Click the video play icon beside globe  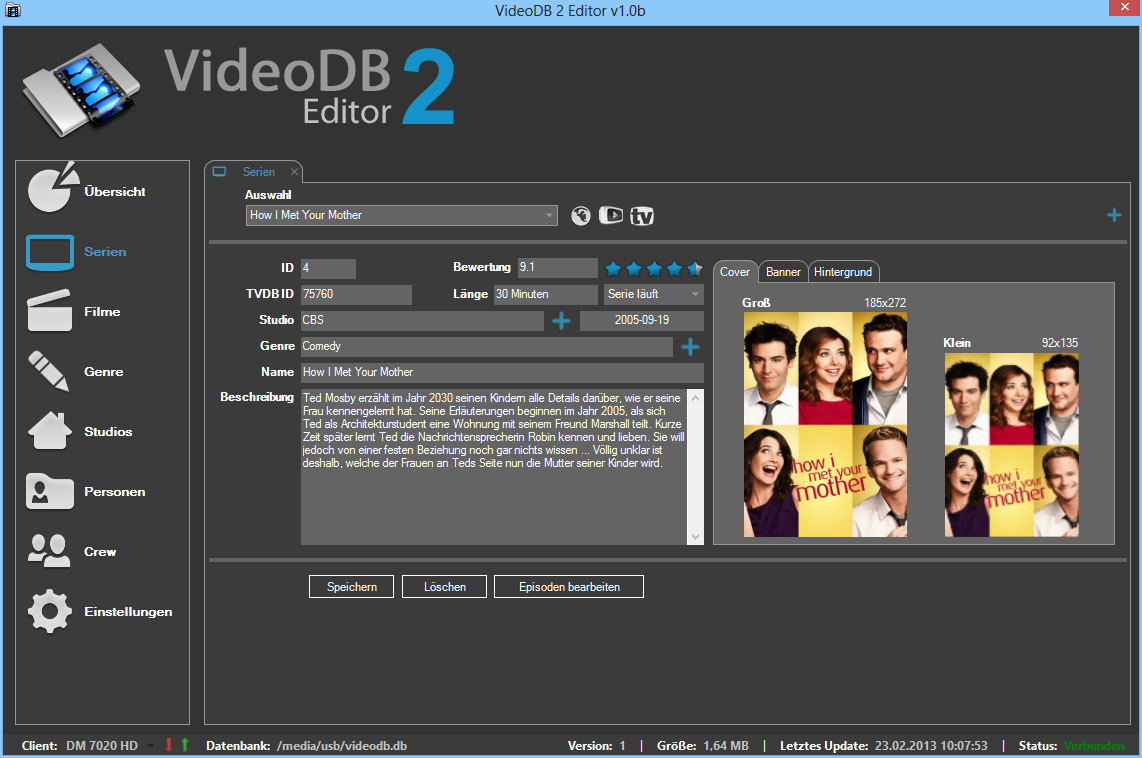point(610,216)
